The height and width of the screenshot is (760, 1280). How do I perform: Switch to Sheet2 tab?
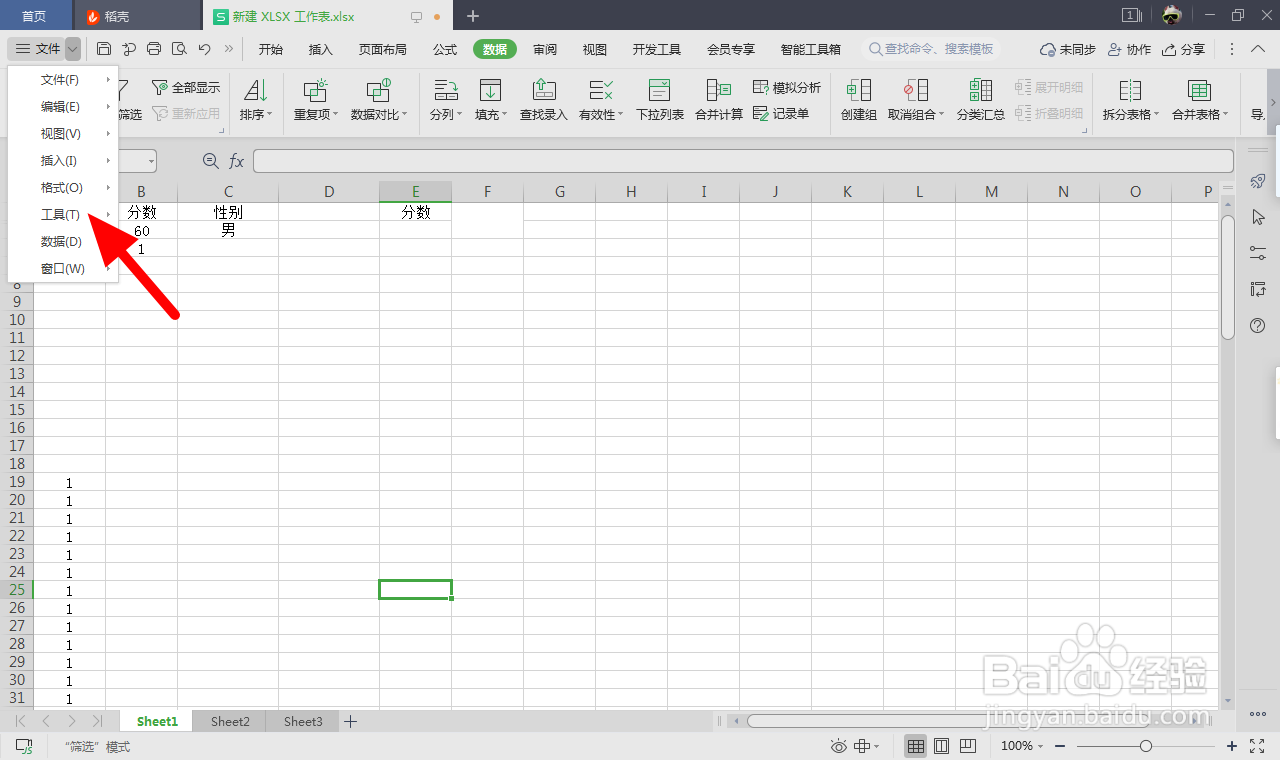click(230, 721)
